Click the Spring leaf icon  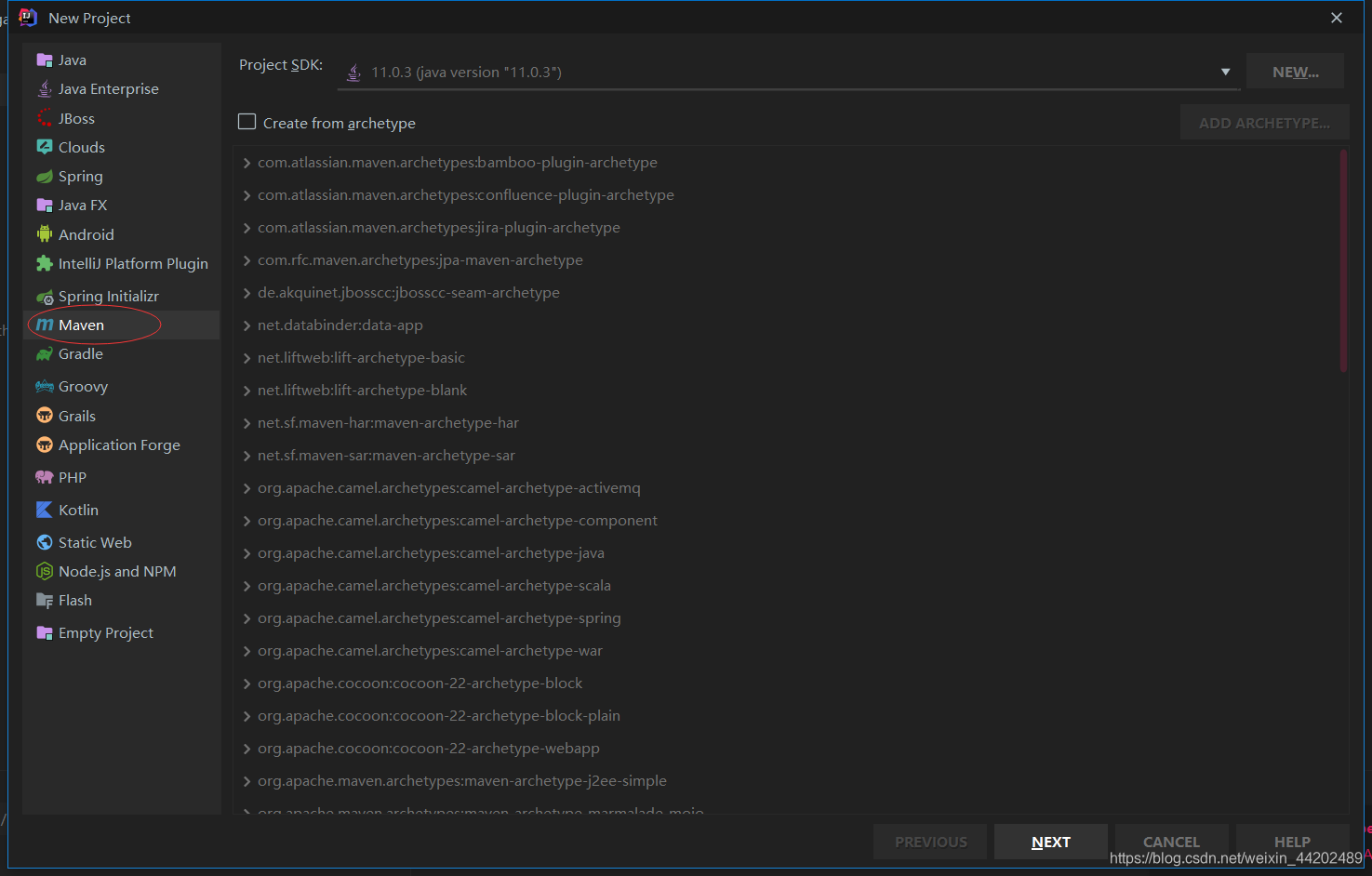pos(44,177)
